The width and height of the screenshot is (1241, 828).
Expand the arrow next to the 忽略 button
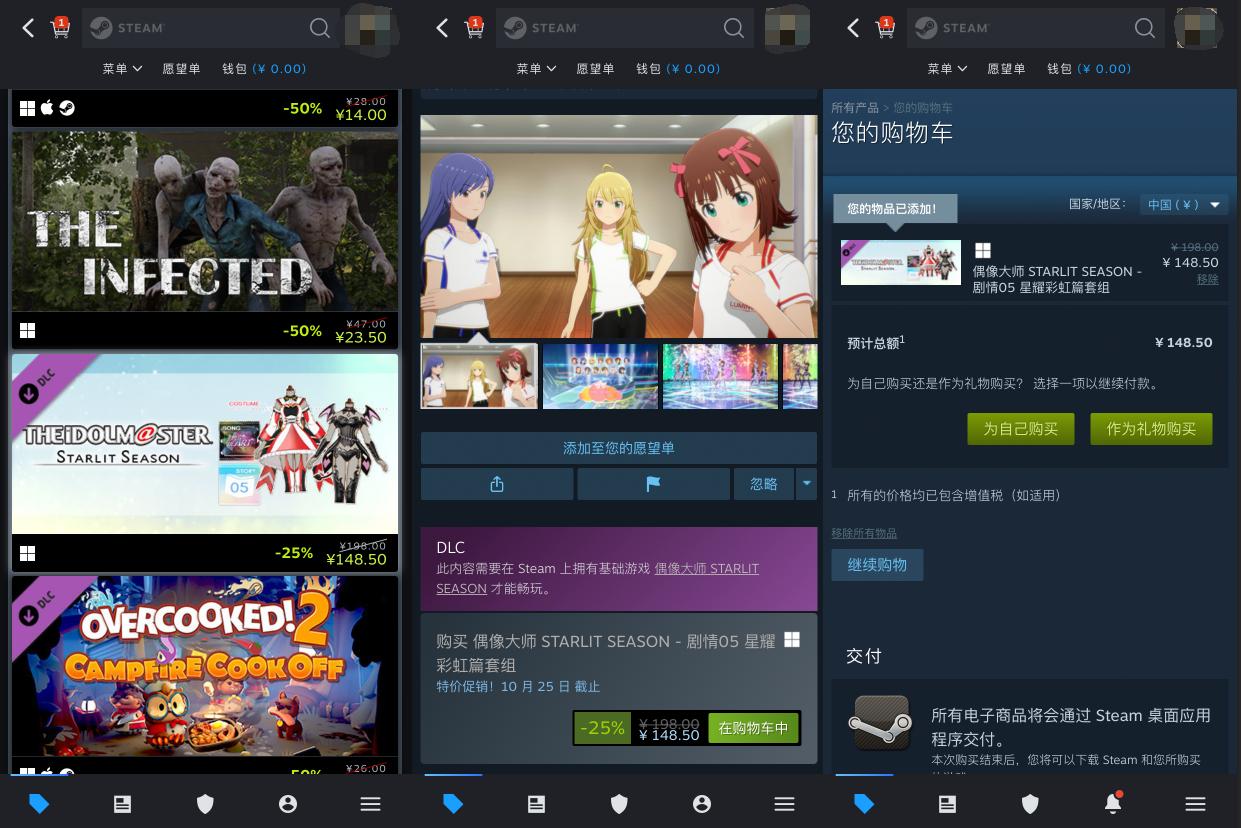pyautogui.click(x=806, y=483)
